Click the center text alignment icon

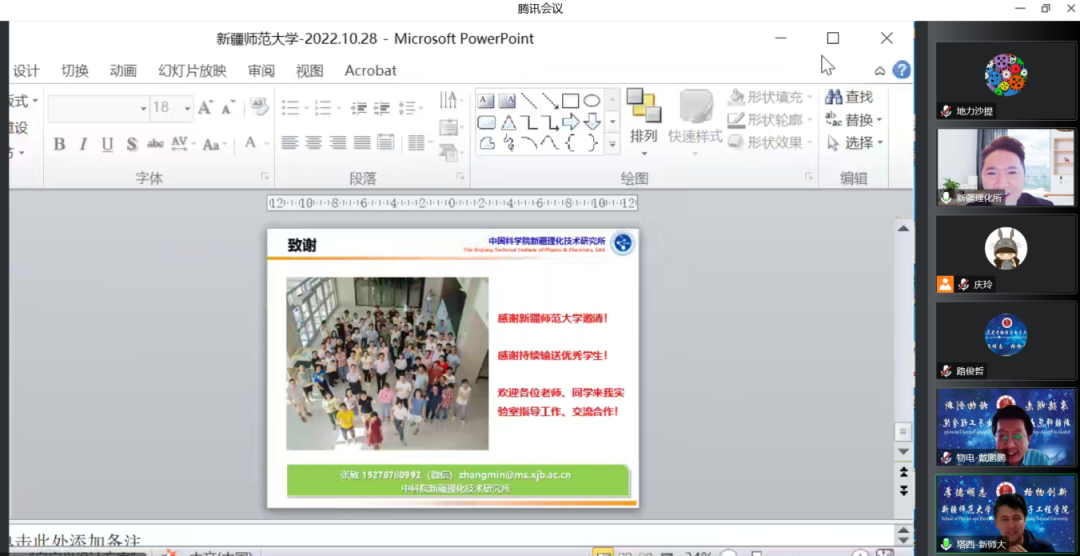pos(313,143)
